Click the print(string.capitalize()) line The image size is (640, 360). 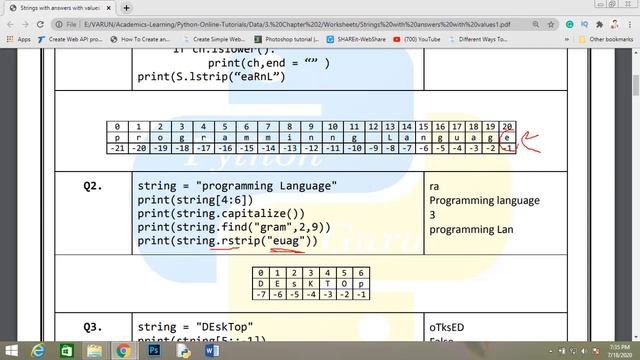click(221, 213)
